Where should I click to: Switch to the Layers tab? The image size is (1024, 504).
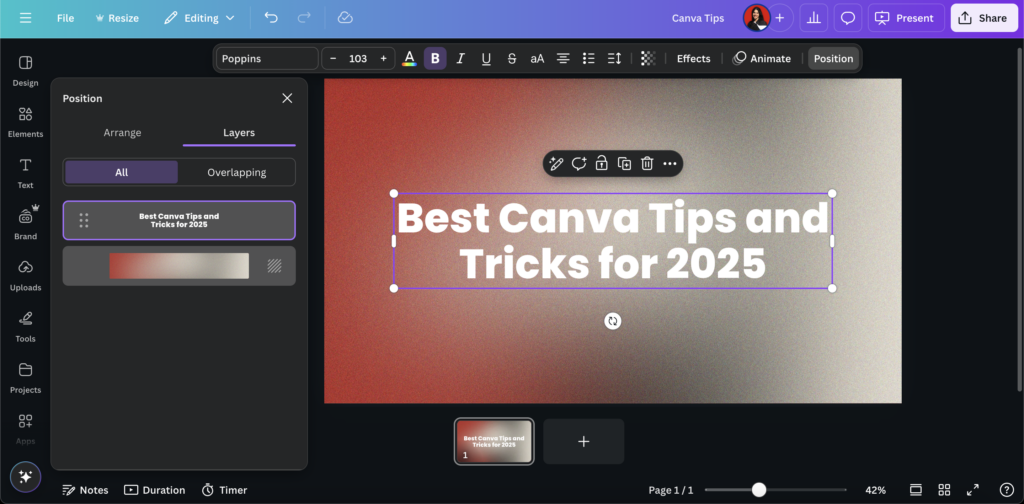tap(239, 133)
